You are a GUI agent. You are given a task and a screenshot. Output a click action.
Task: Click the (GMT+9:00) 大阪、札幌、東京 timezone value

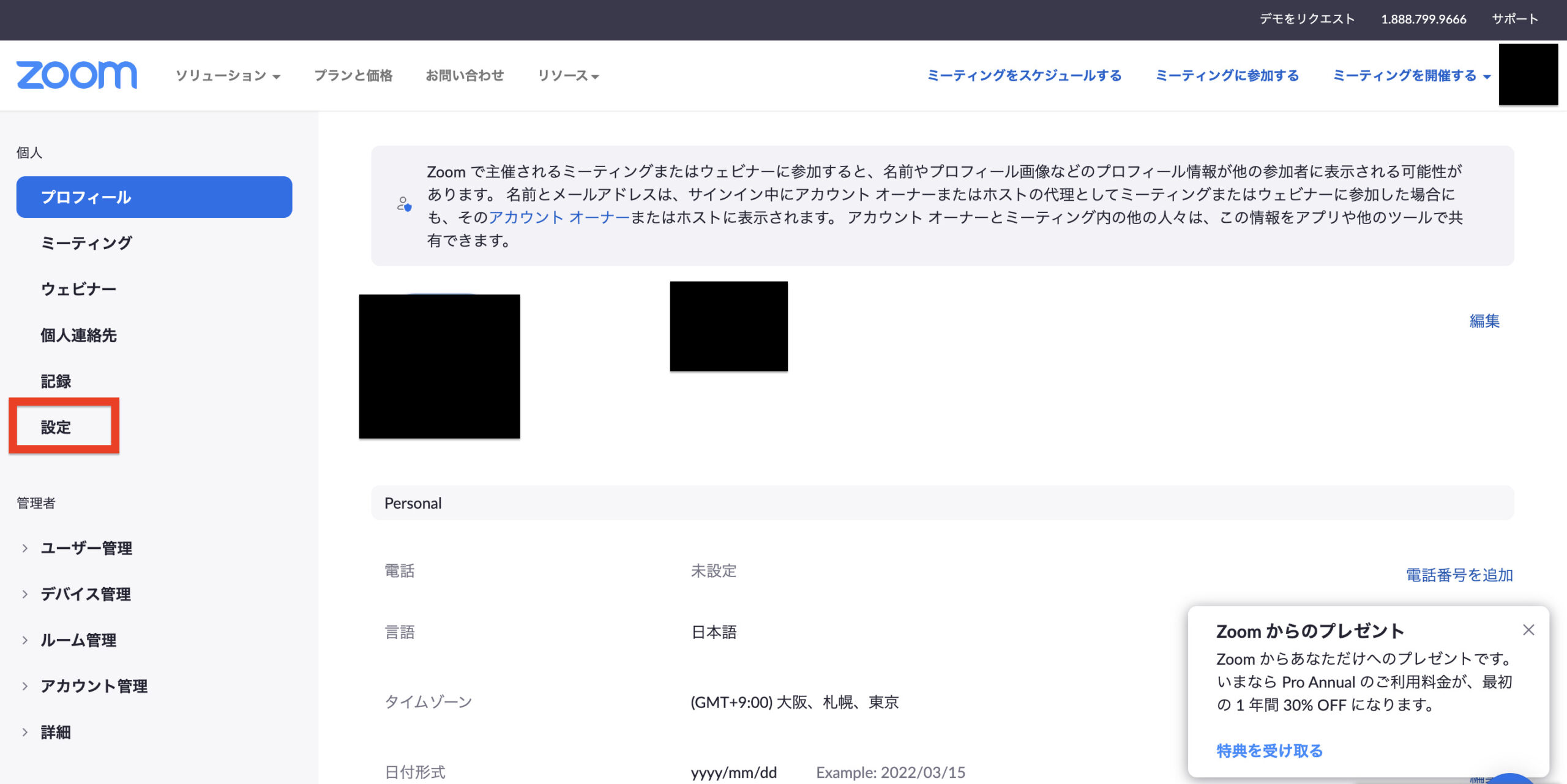795,702
